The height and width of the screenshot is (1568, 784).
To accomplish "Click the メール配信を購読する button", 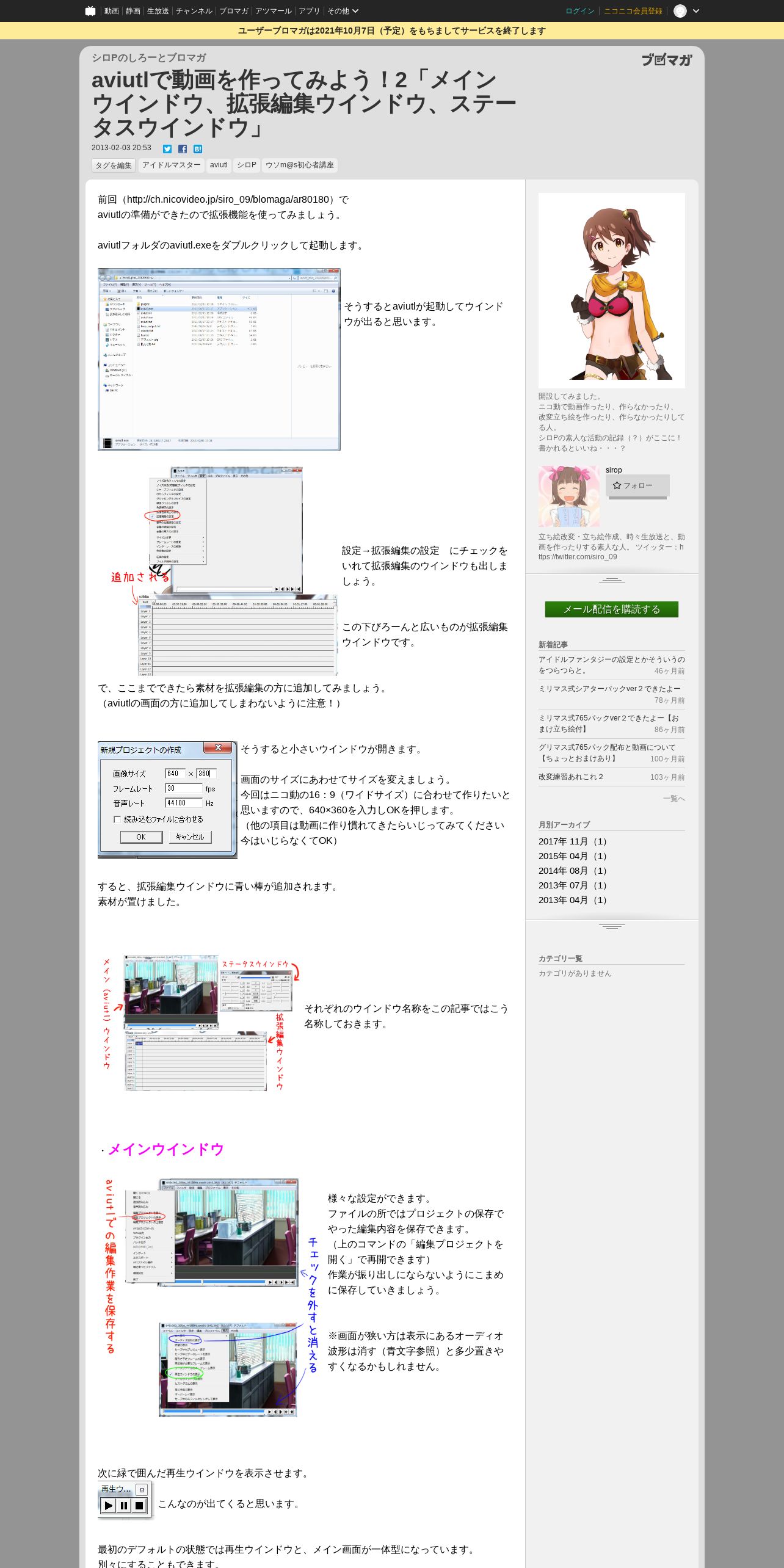I will (x=611, y=609).
